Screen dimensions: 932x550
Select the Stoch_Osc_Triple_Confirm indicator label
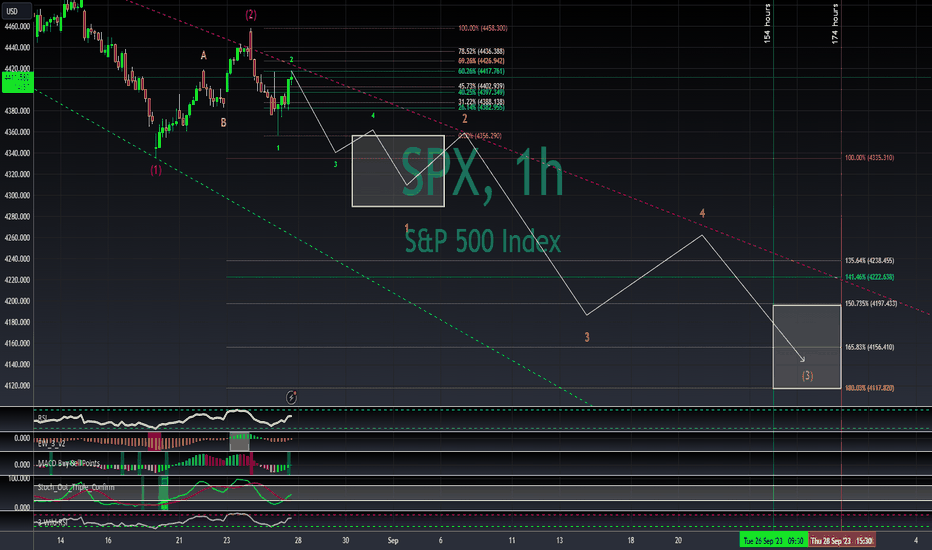point(75,488)
